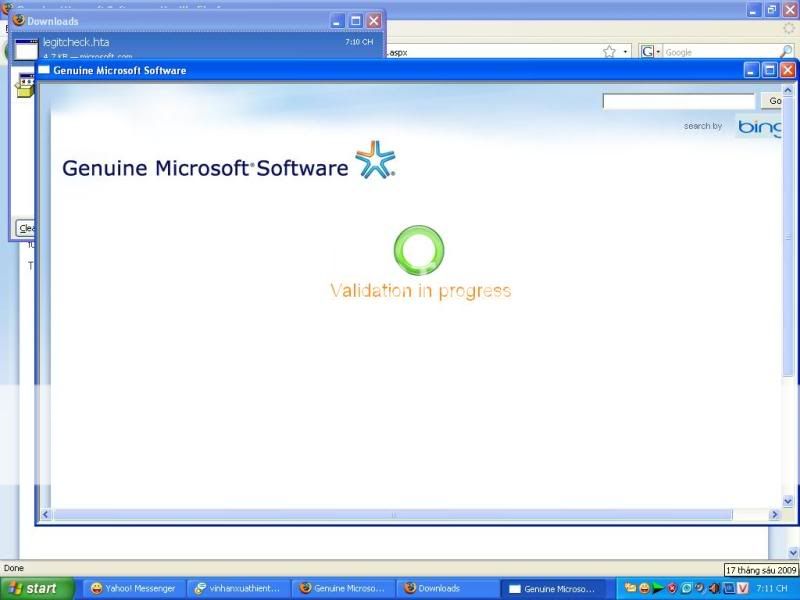Click the red security shield tray icon
The image size is (800, 600).
click(672, 588)
